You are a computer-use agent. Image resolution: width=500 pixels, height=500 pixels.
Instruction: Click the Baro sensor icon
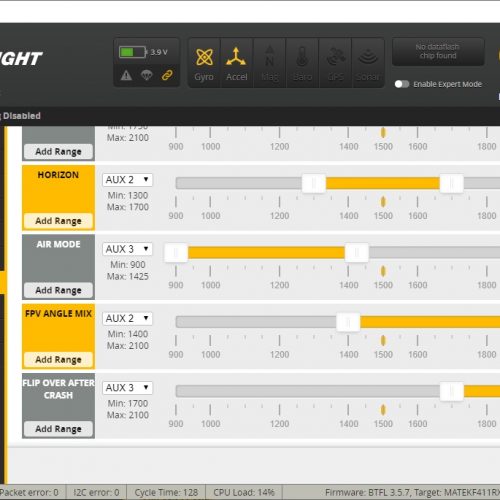[302, 63]
